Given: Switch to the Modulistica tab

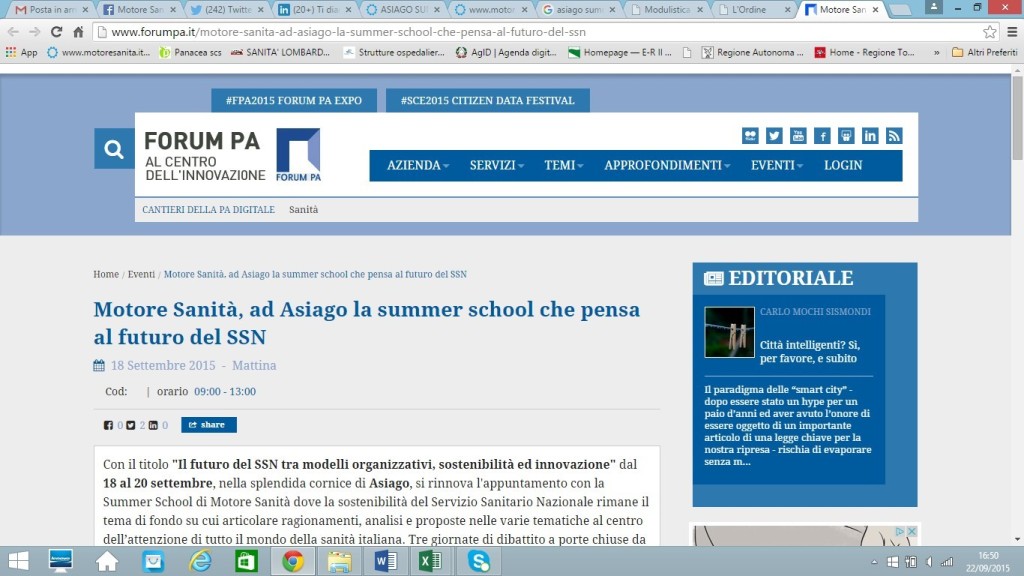Looking at the screenshot, I should tap(664, 10).
